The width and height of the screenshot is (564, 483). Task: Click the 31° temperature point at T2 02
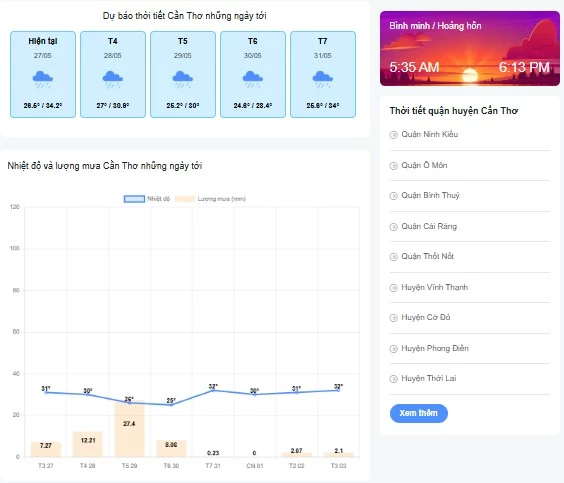click(x=296, y=392)
